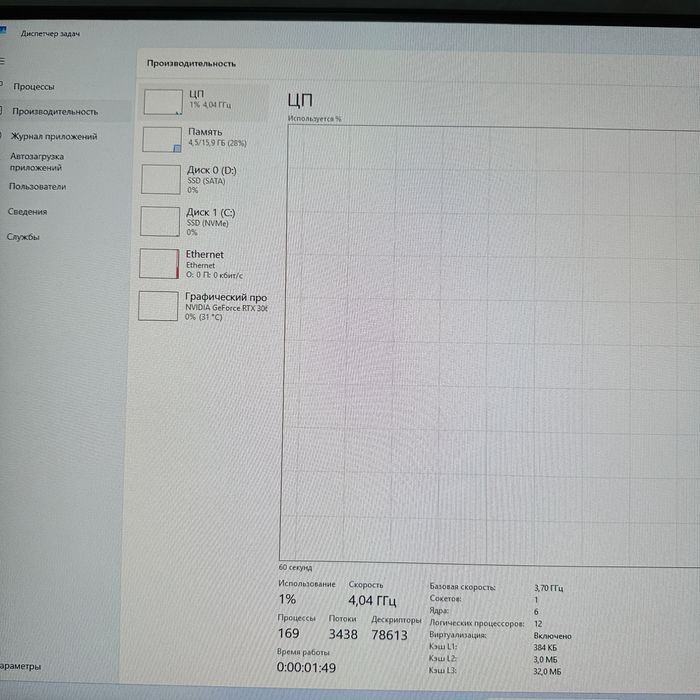
Task: Click the Производительность page heading
Action: click(x=191, y=63)
